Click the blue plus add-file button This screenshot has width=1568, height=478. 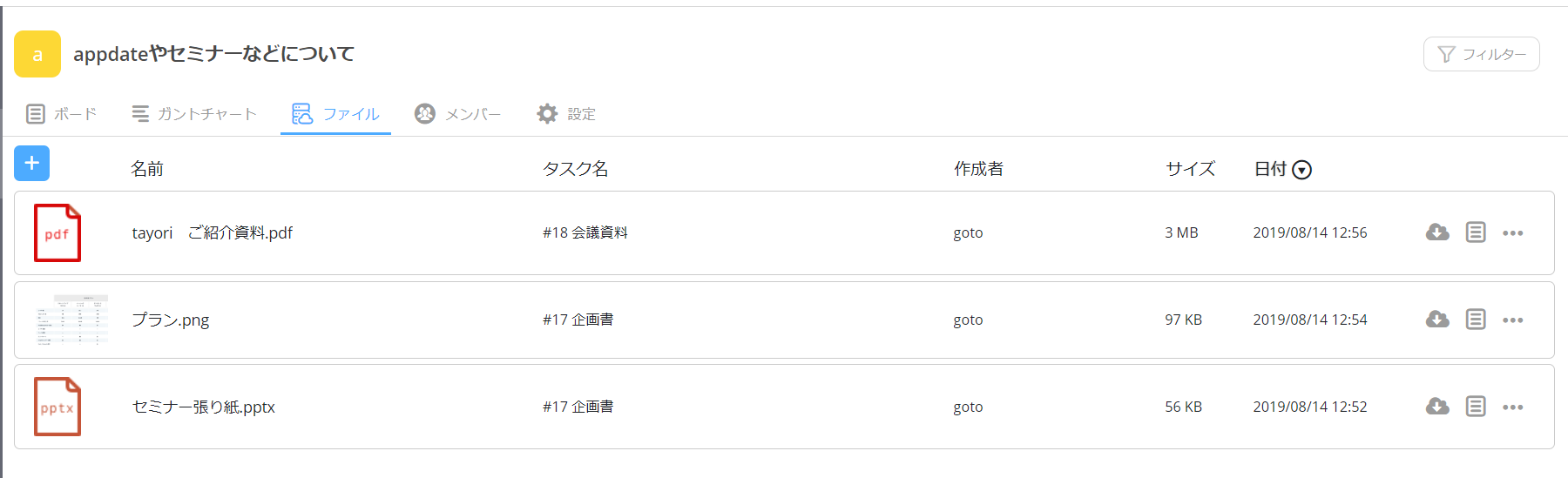click(x=32, y=163)
